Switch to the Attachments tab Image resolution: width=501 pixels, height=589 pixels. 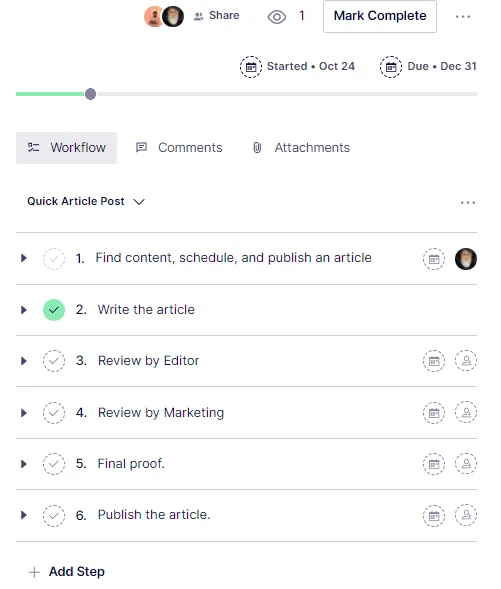[301, 148]
